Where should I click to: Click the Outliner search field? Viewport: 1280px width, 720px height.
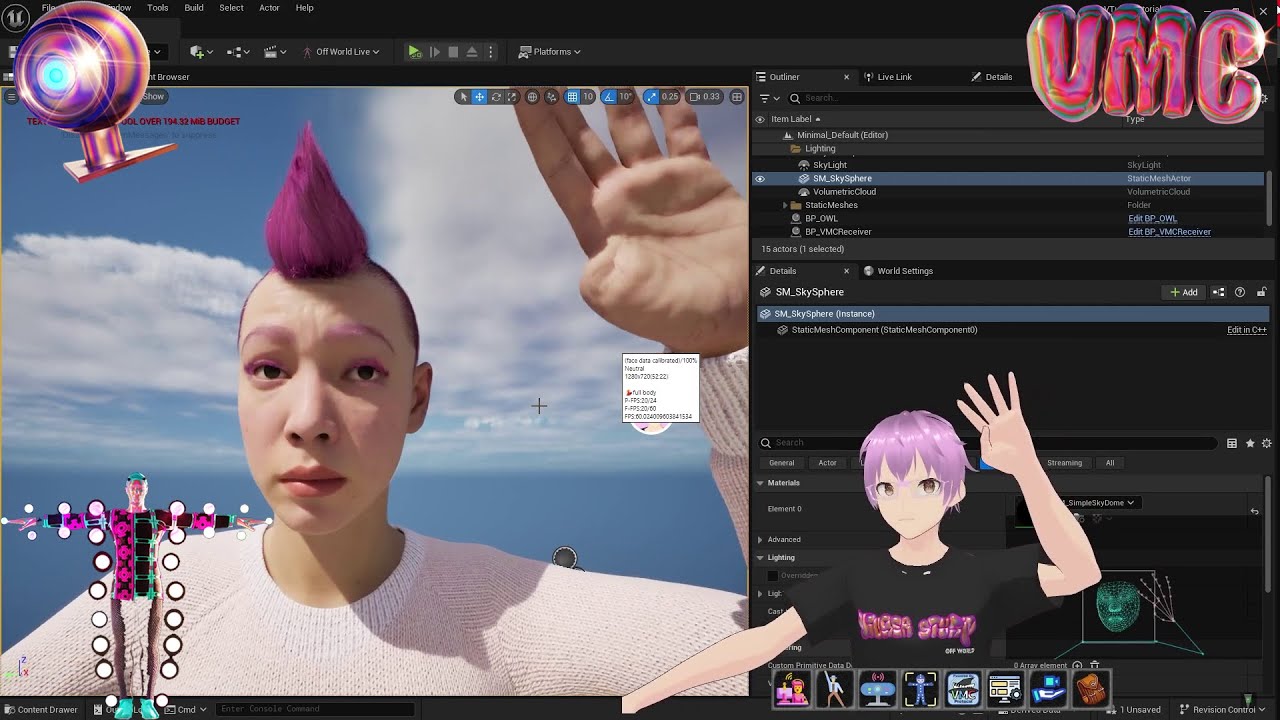point(910,98)
